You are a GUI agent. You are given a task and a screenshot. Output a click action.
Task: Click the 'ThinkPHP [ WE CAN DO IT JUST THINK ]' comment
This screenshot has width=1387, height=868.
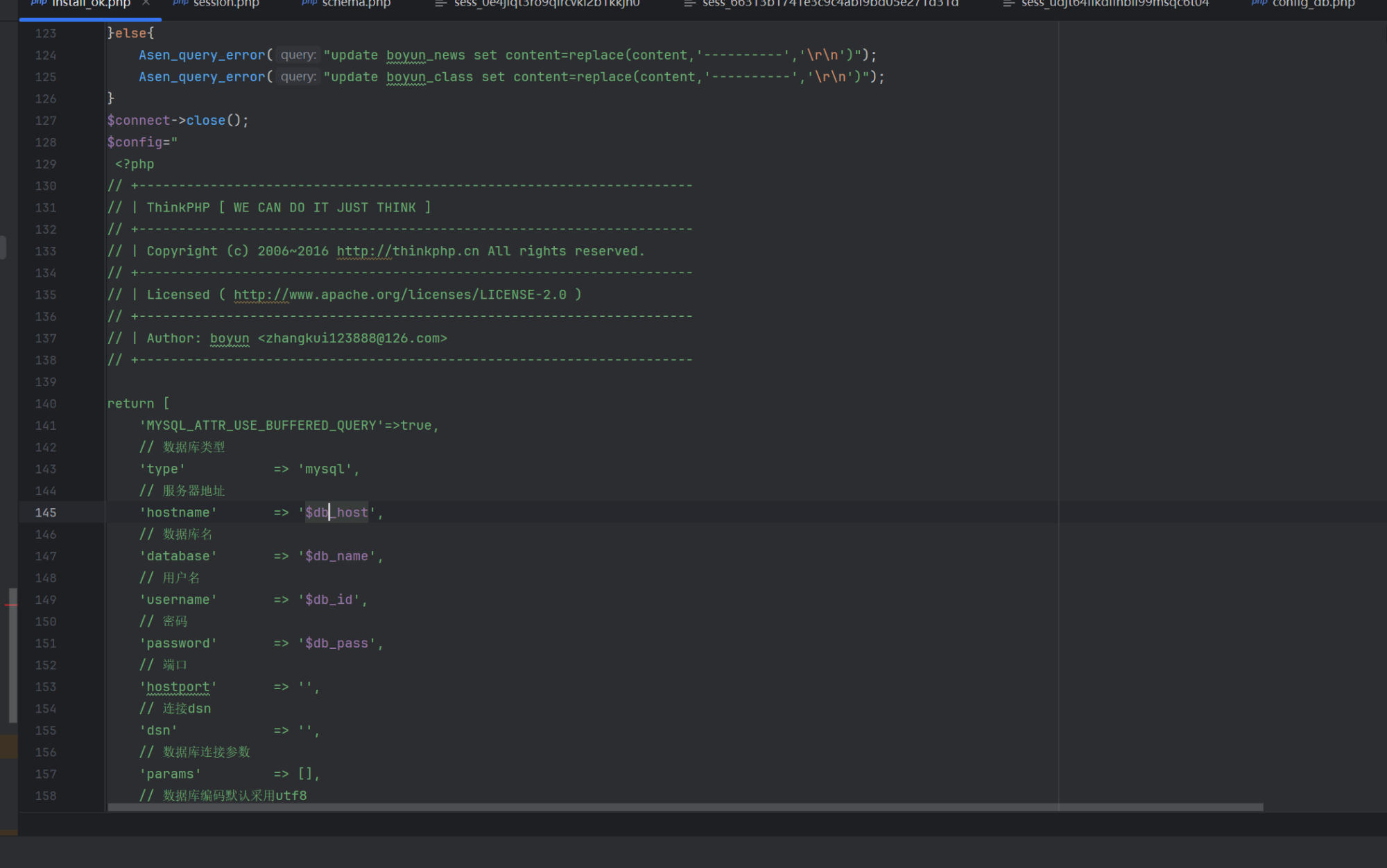coord(288,207)
